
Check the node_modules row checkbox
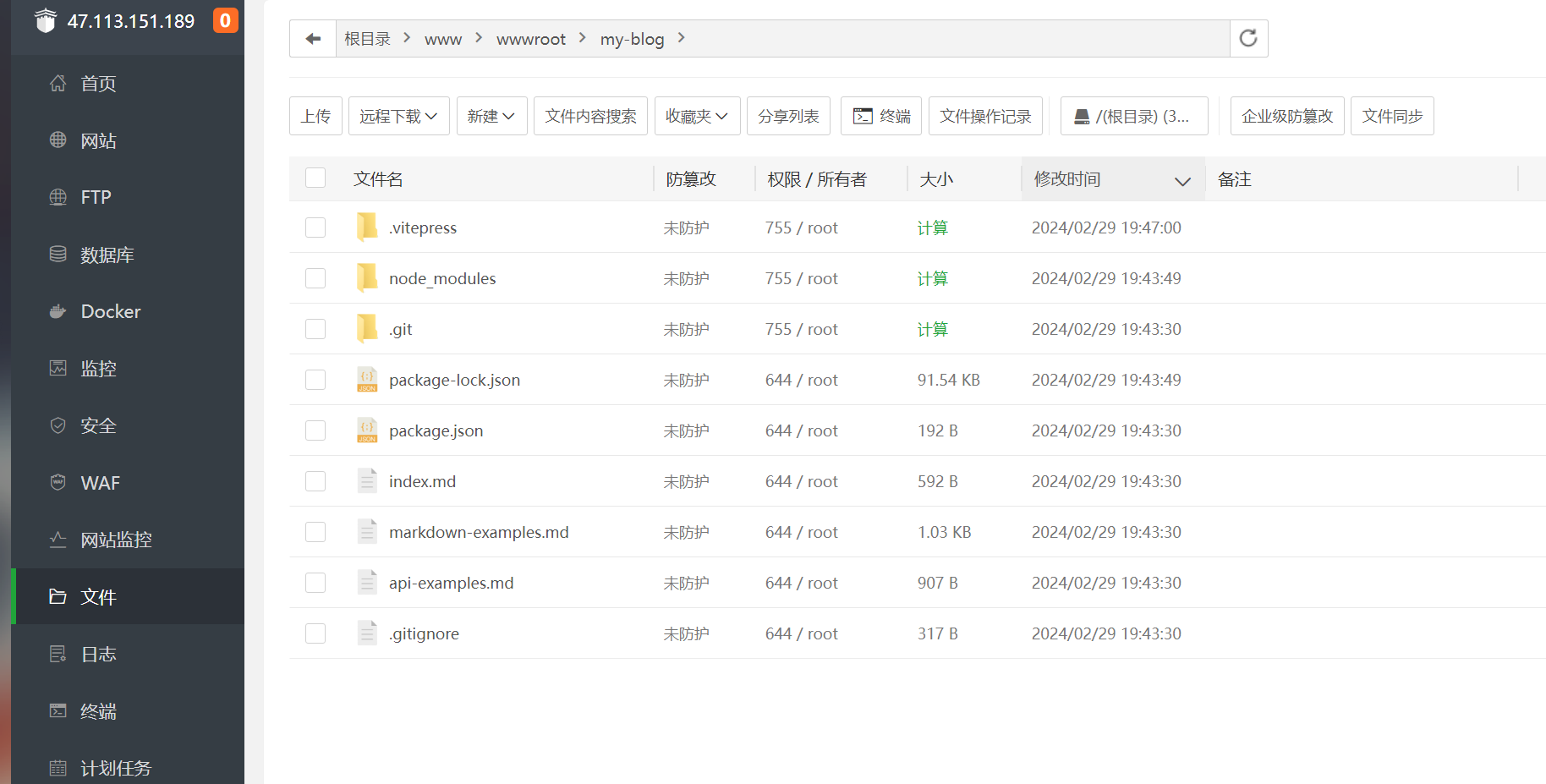coord(315,278)
